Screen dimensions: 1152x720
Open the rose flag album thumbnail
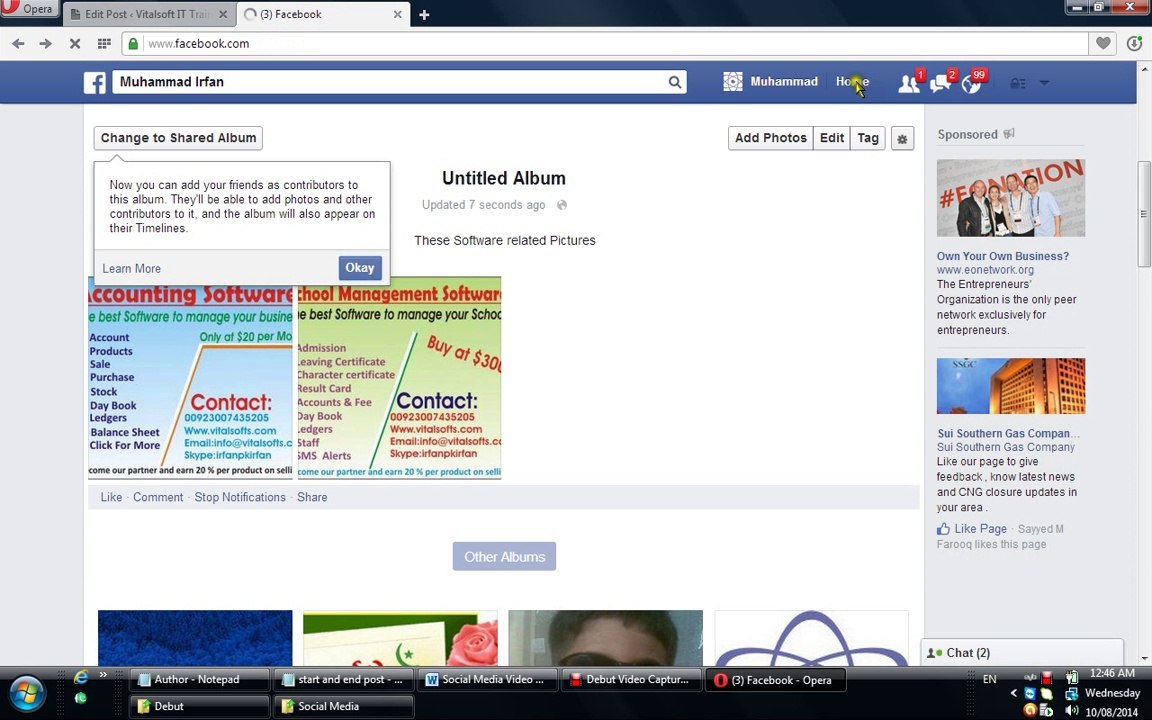tap(400, 638)
